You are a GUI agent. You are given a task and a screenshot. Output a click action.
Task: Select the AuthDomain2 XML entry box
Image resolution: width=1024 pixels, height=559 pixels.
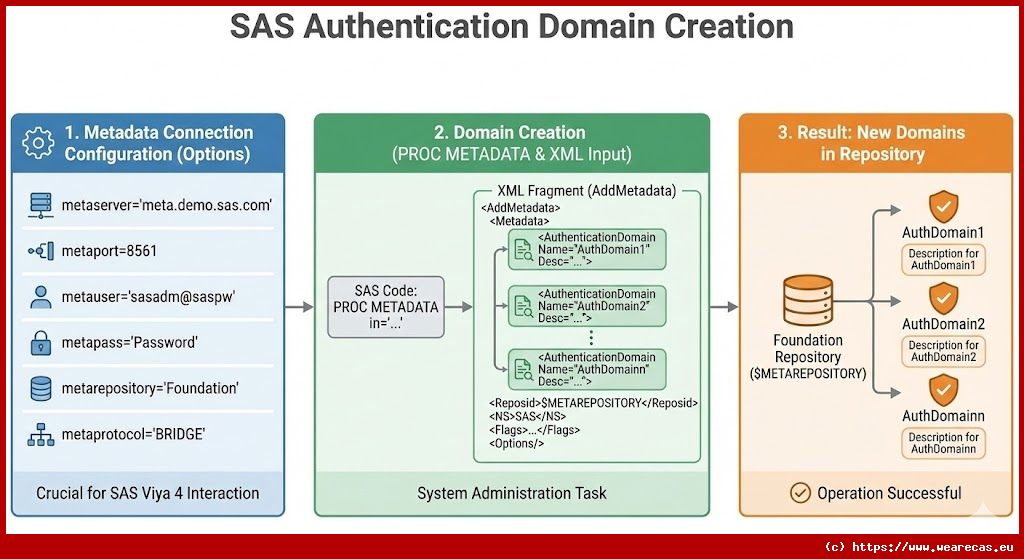click(586, 306)
